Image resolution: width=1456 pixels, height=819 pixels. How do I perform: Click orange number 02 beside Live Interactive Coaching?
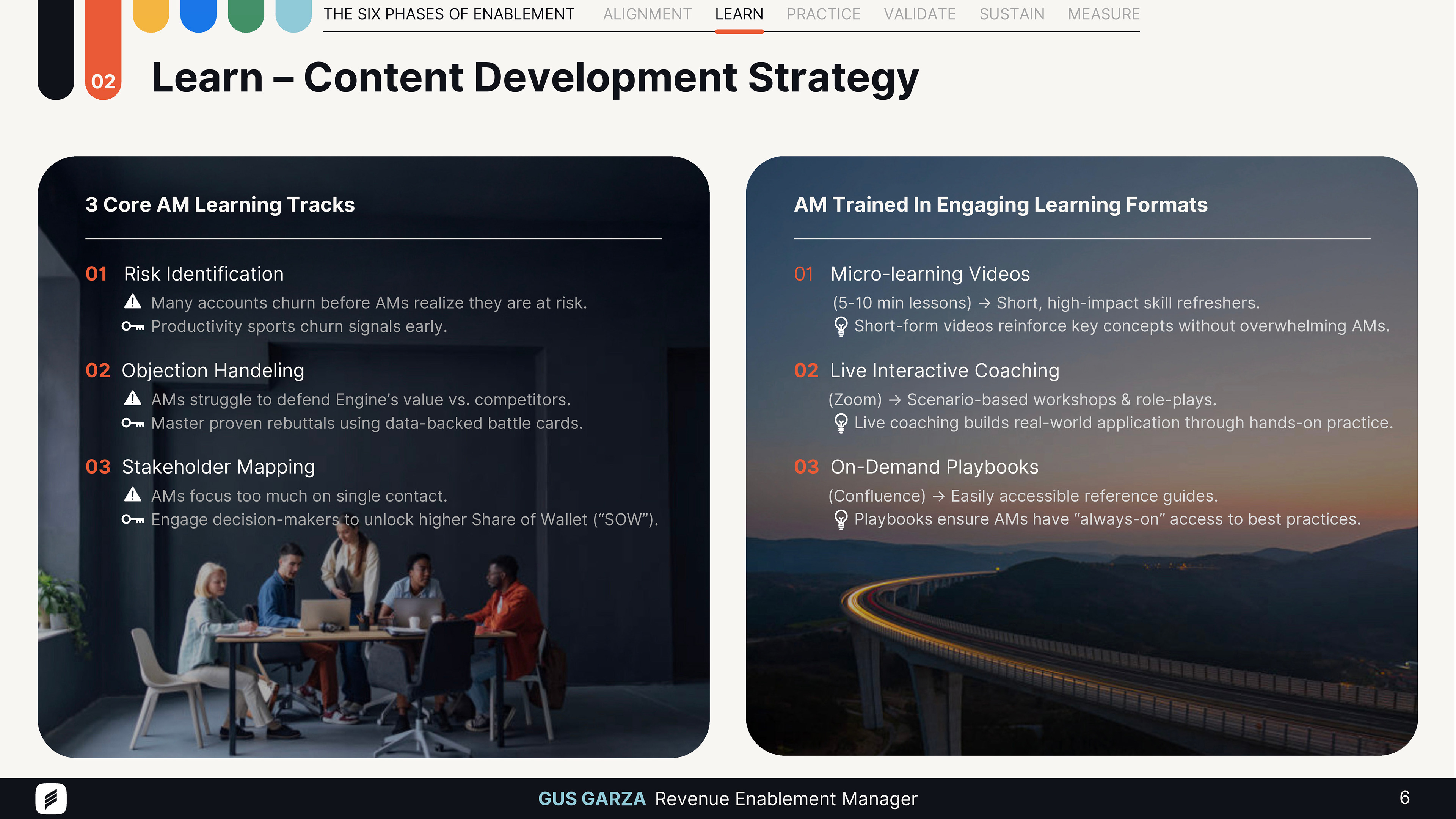click(x=806, y=370)
